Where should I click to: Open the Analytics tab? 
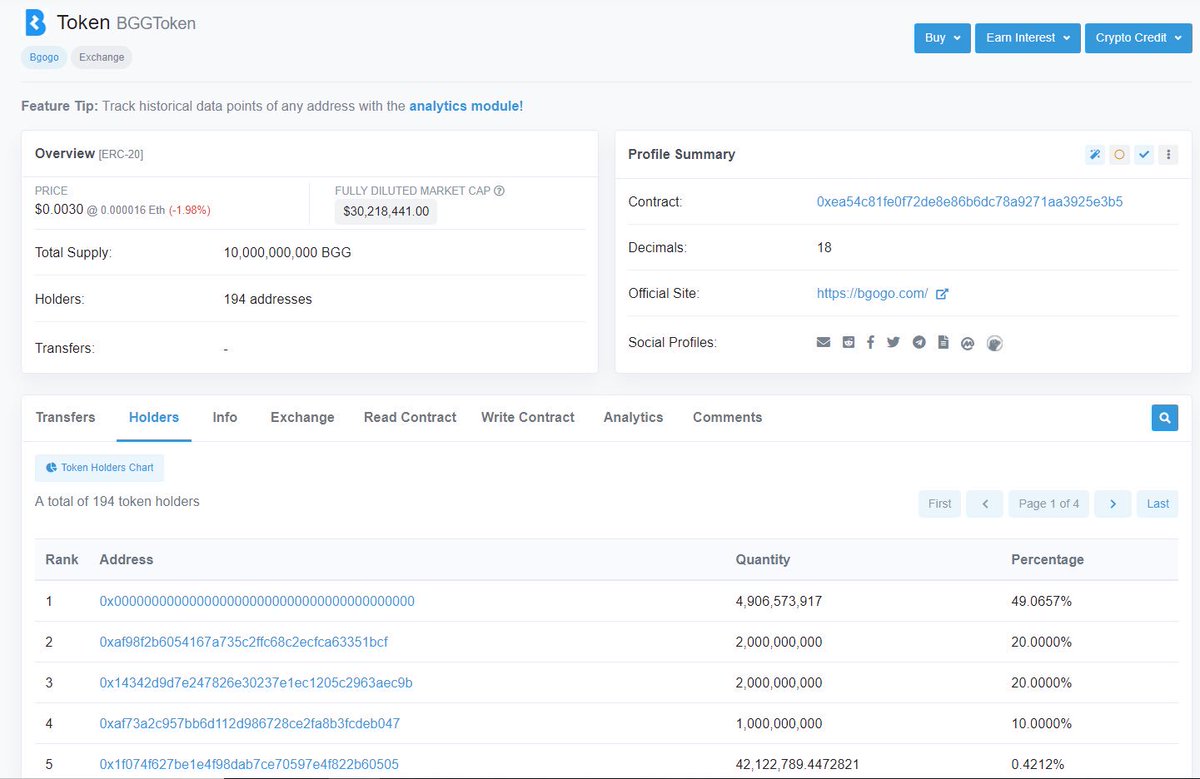[633, 417]
